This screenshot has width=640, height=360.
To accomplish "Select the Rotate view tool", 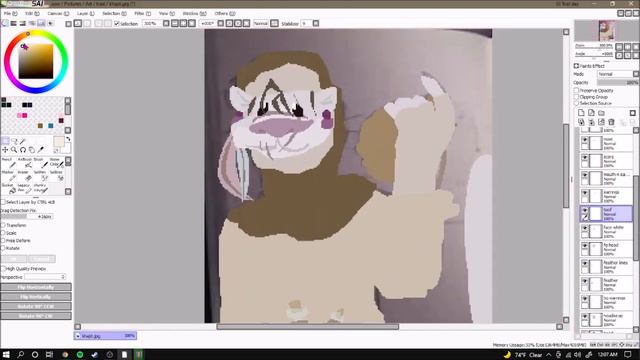I will point(23,150).
